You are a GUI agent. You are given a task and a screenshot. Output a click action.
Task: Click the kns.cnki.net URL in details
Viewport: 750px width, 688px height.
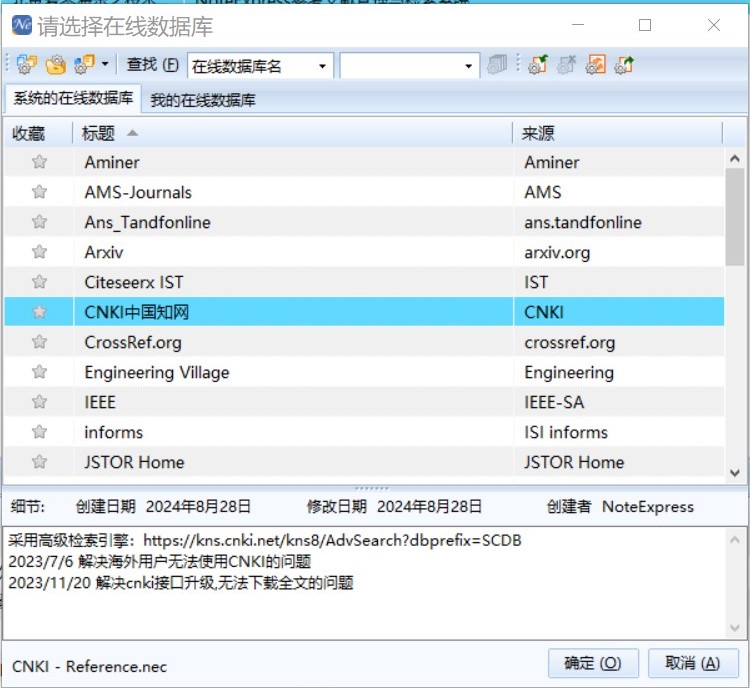pos(332,540)
